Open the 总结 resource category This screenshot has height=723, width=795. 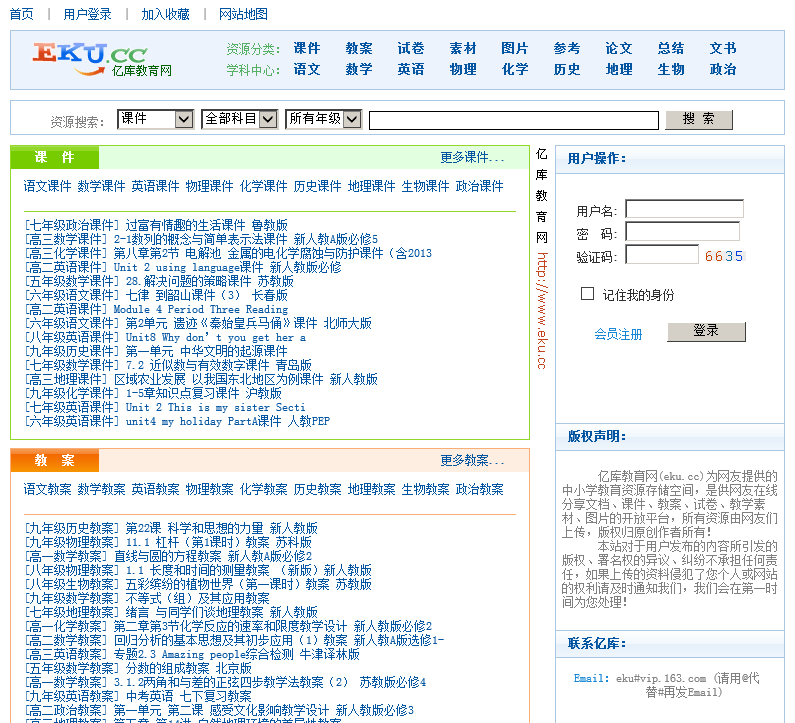click(x=671, y=48)
